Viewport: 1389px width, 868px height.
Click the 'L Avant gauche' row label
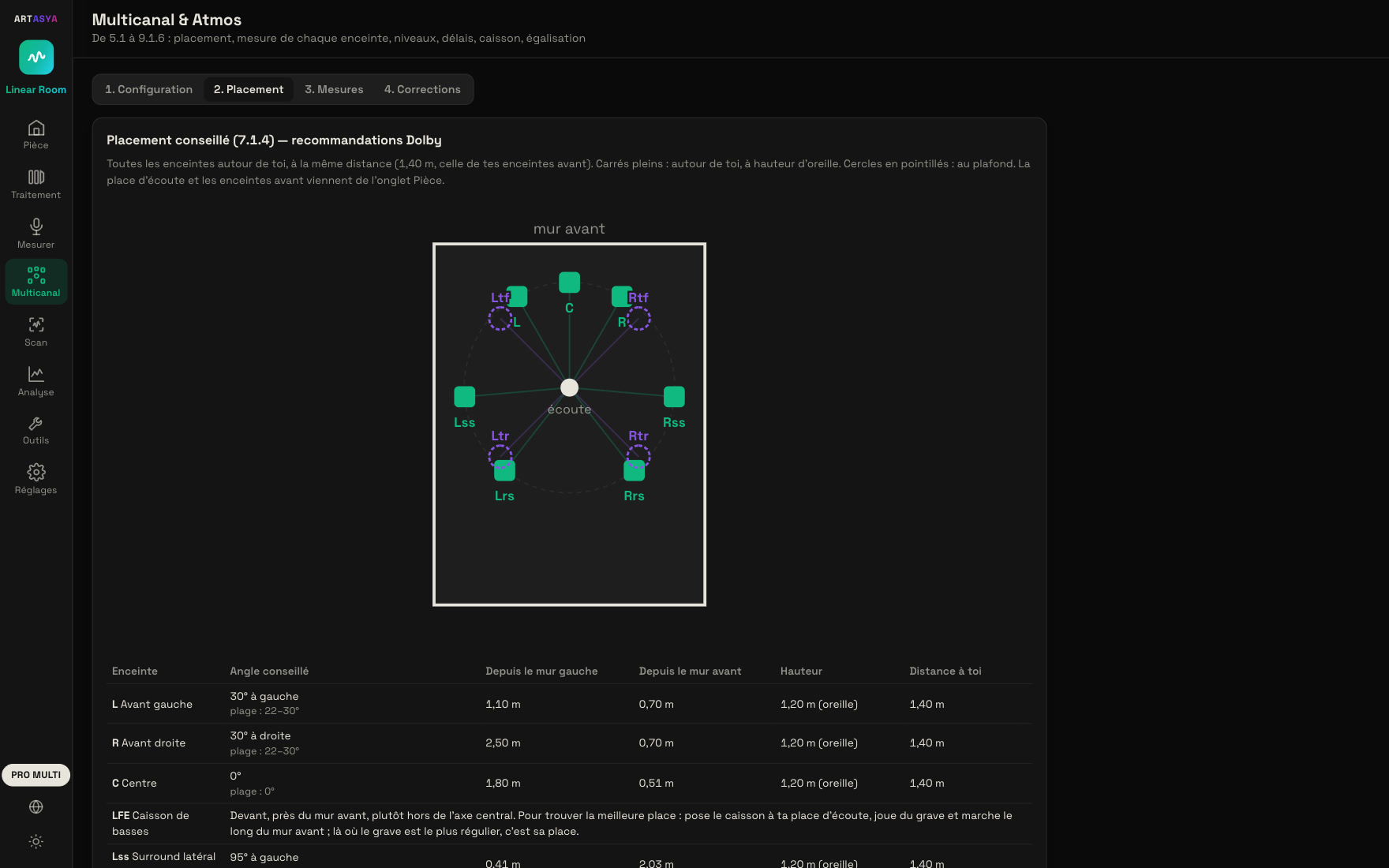(x=152, y=704)
